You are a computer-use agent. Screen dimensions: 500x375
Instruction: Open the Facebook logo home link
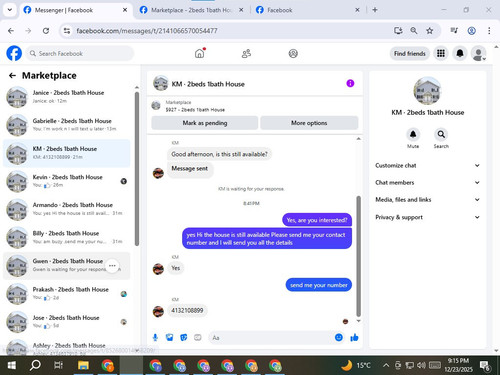(x=14, y=53)
